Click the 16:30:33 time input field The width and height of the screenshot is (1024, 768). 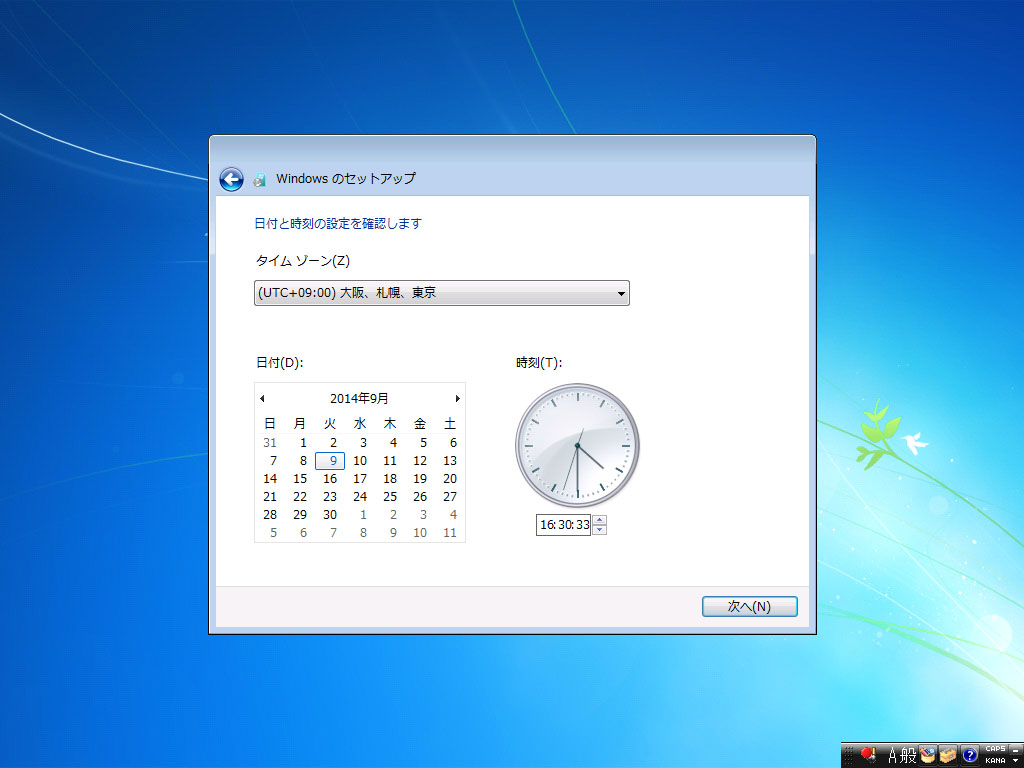click(x=563, y=525)
